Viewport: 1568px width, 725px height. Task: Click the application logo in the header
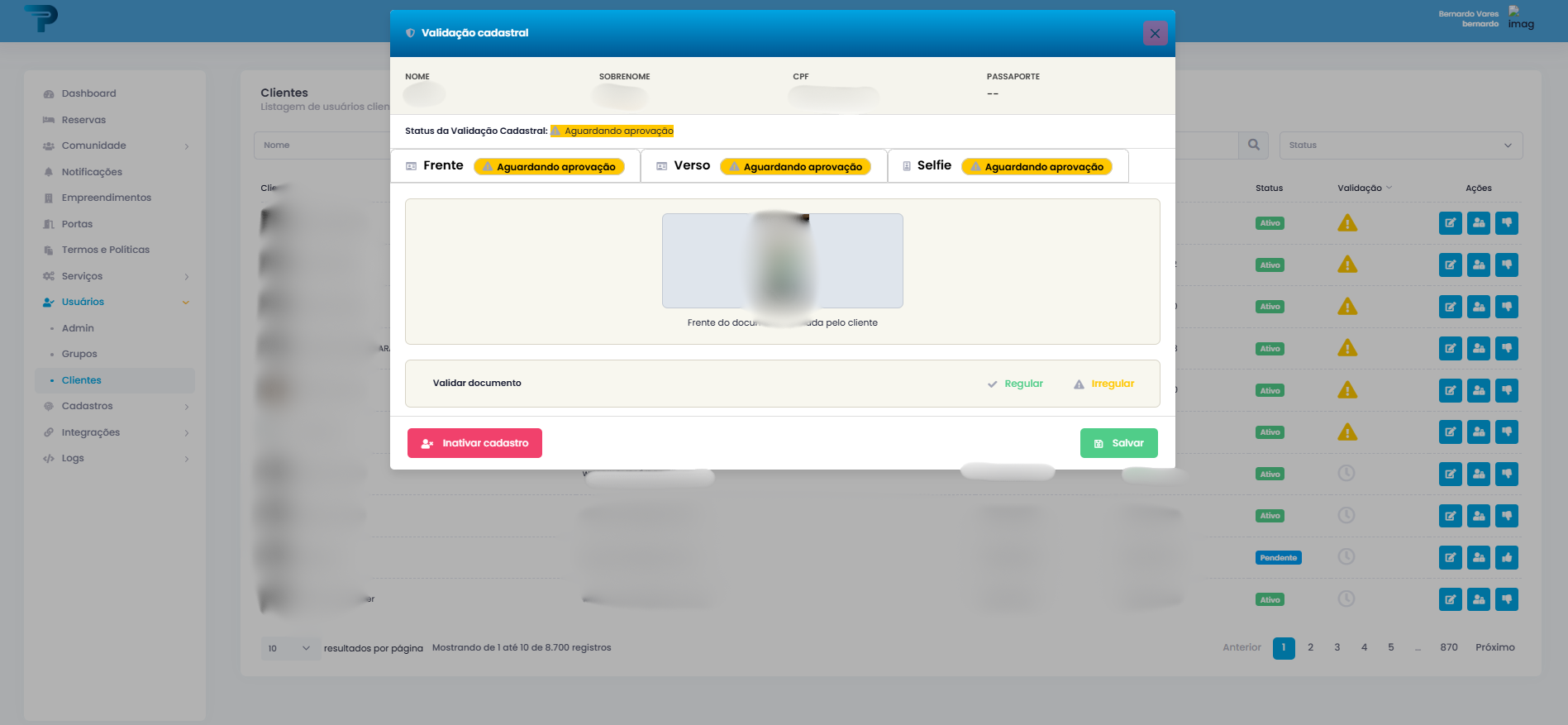pos(41,18)
